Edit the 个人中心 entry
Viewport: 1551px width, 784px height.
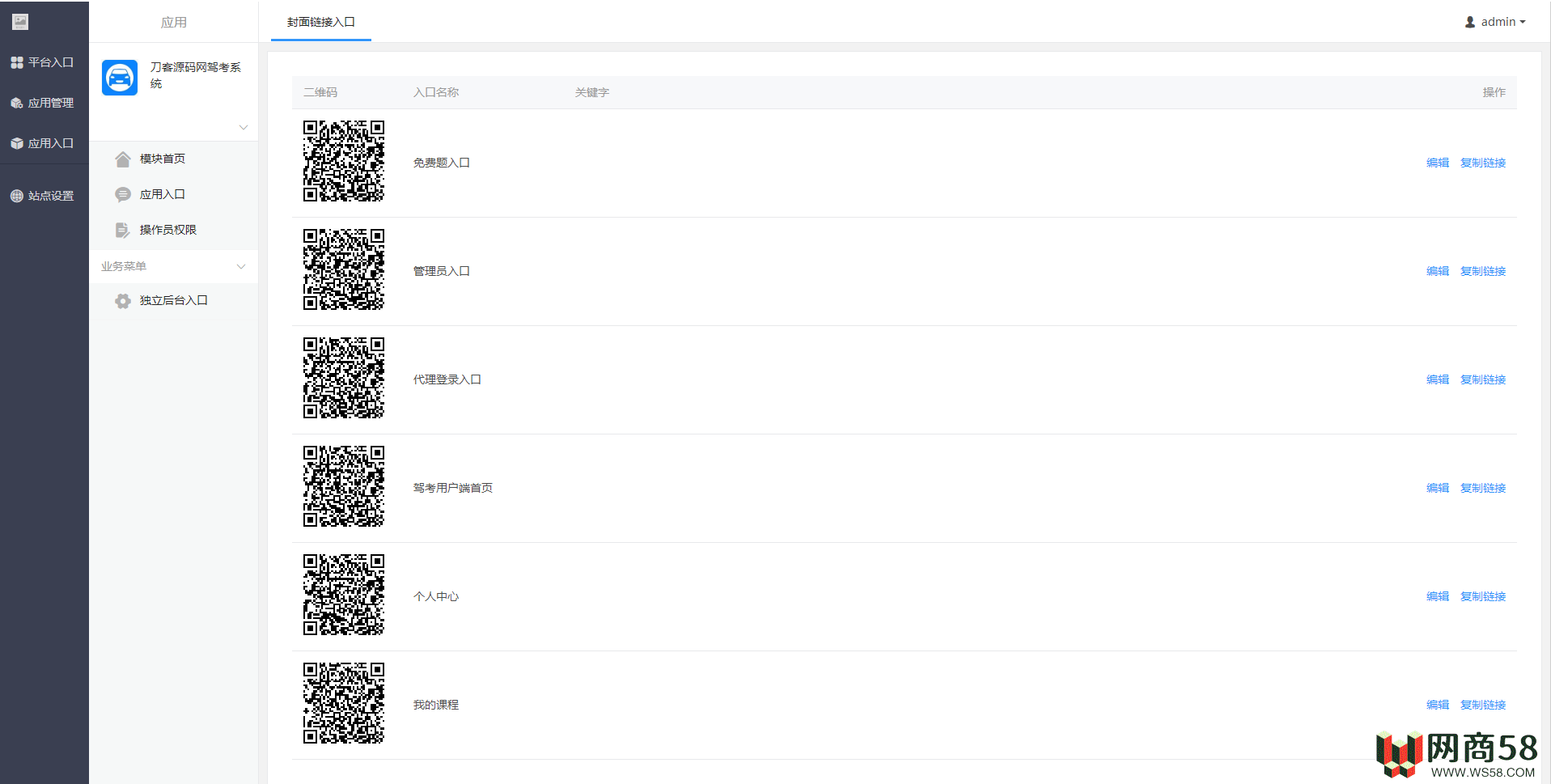tap(1438, 596)
